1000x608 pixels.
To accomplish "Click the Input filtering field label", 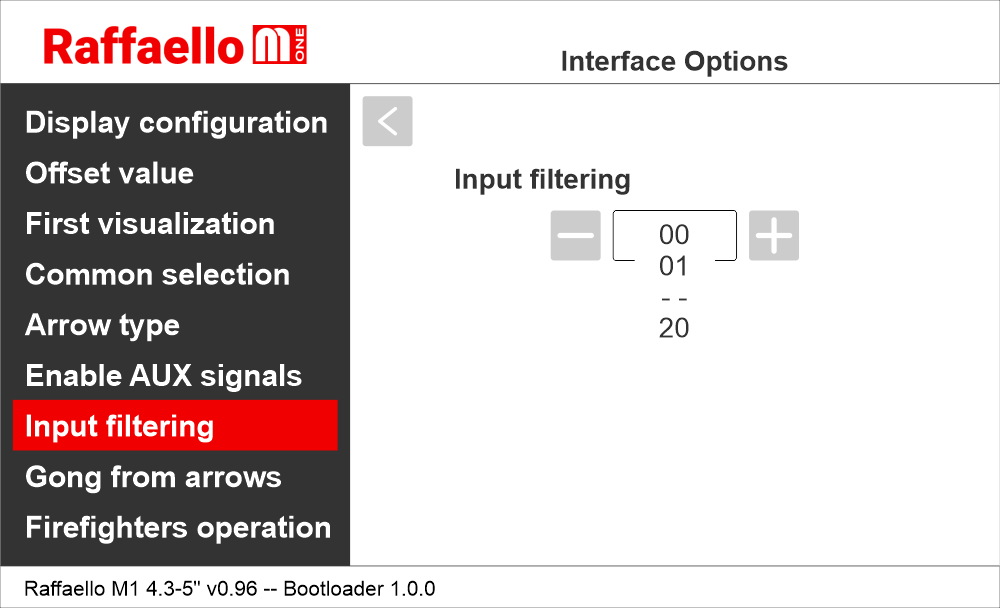I will (x=542, y=180).
